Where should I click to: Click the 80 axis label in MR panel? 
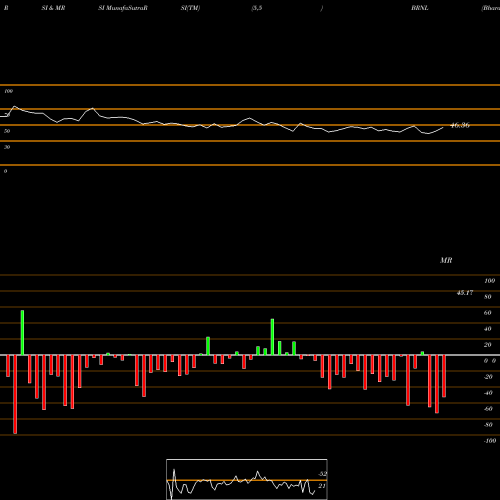[x=487, y=297]
